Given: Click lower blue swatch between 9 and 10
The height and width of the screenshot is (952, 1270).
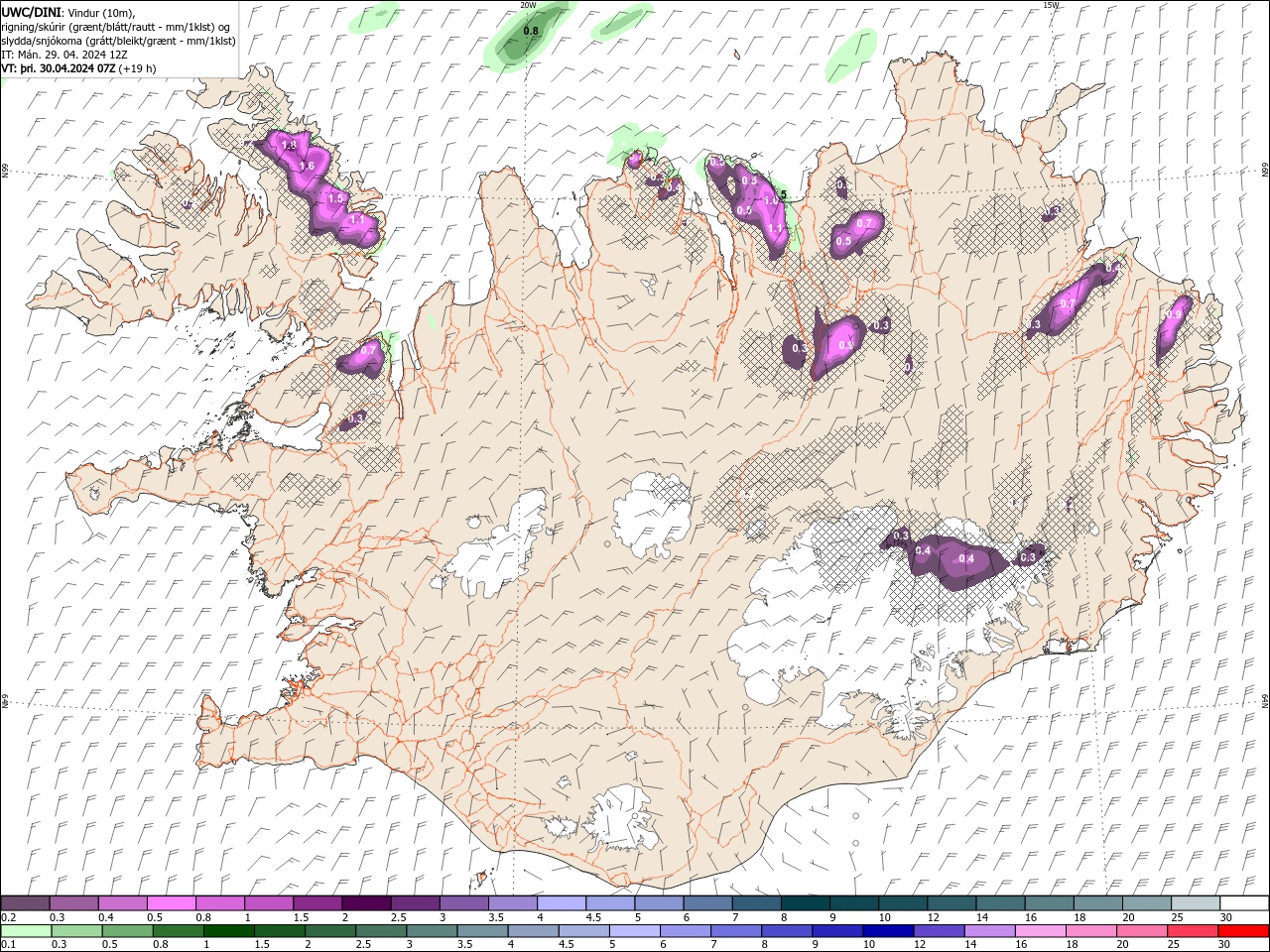Looking at the screenshot, I should pos(836,931).
